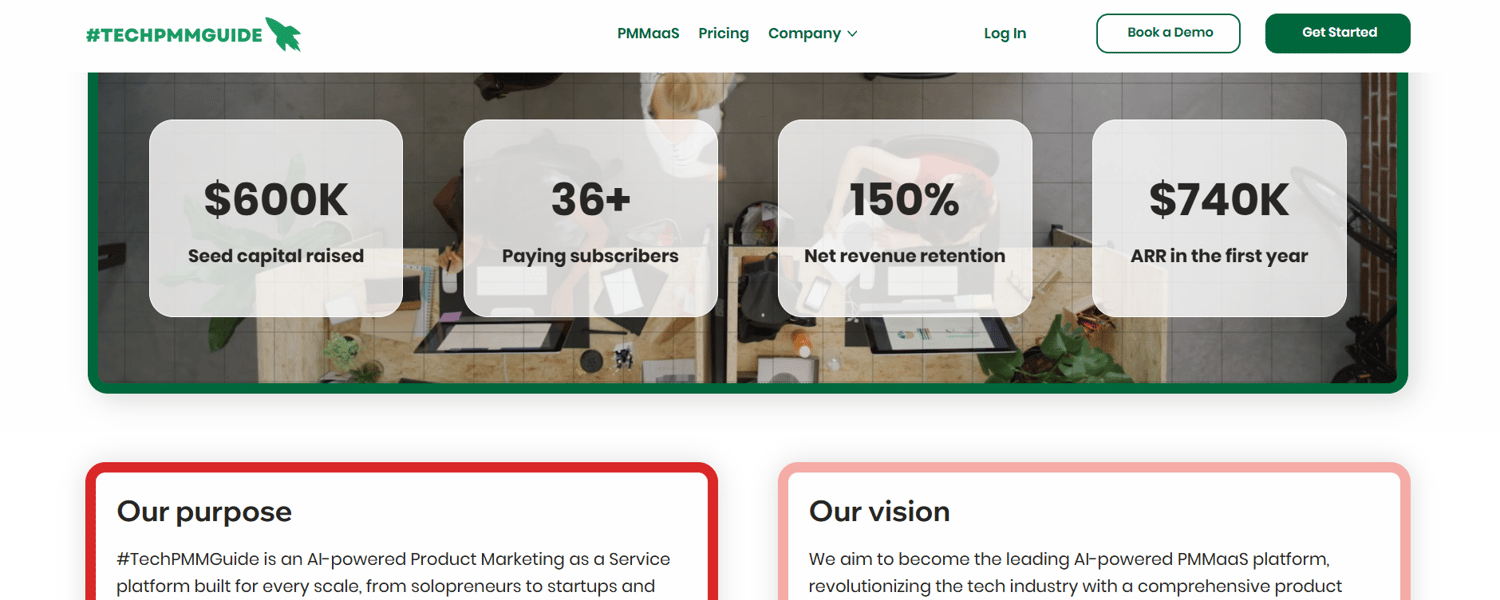Click the #TECHPMMGUIDE logo text
This screenshot has width=1500, height=600.
tap(174, 35)
